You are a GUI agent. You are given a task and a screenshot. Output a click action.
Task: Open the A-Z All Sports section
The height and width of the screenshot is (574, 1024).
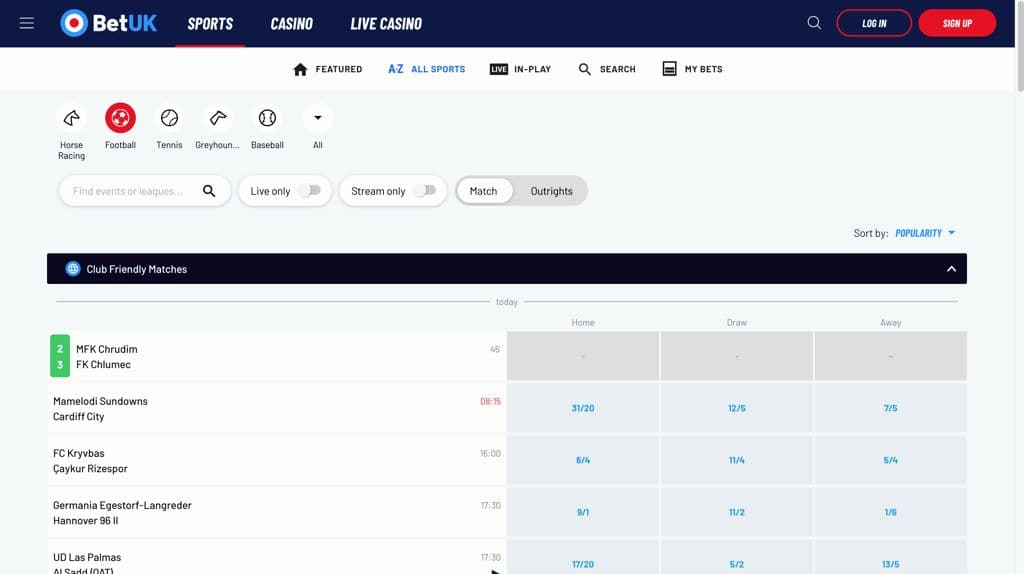click(426, 69)
